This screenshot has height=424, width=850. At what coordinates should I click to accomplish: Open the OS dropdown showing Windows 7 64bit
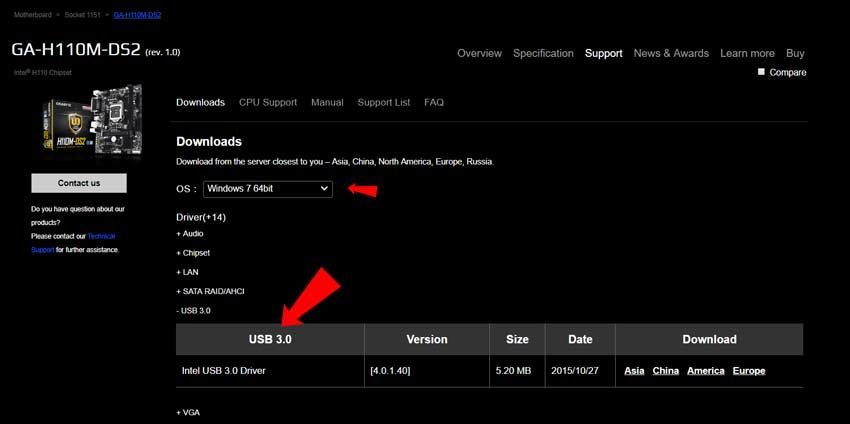pos(268,189)
